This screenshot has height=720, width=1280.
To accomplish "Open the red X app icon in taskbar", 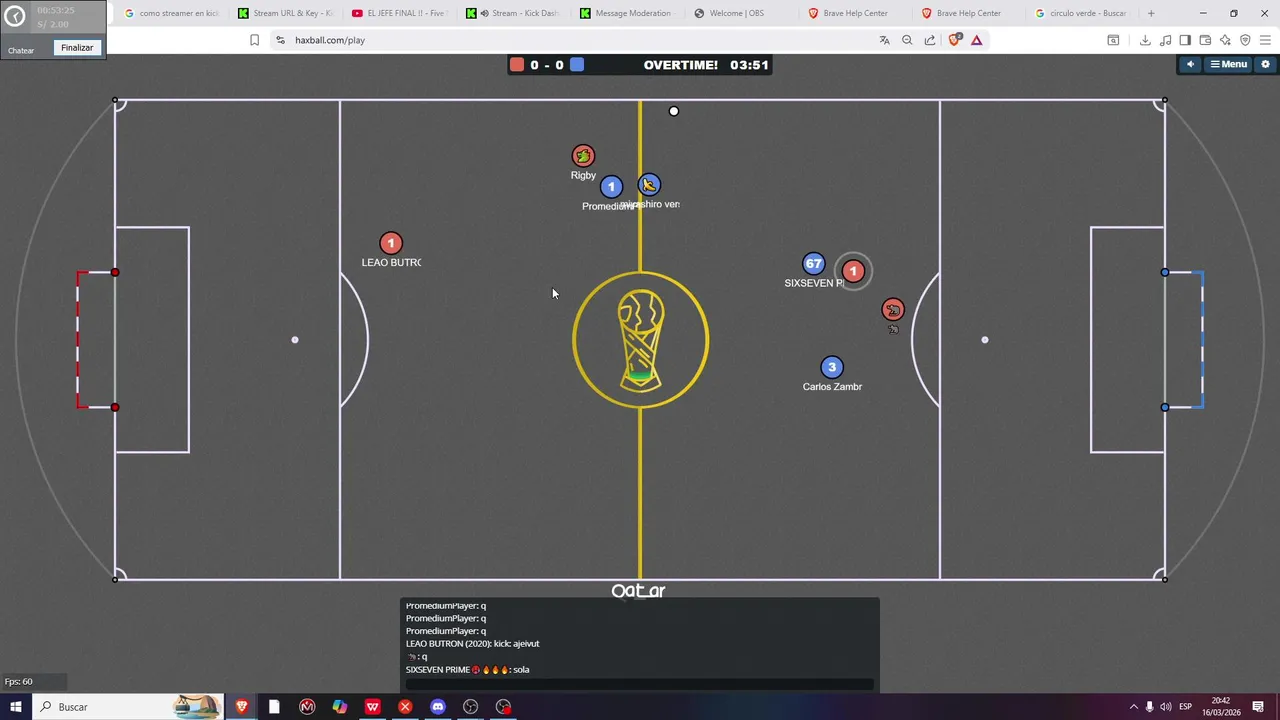I will (405, 707).
